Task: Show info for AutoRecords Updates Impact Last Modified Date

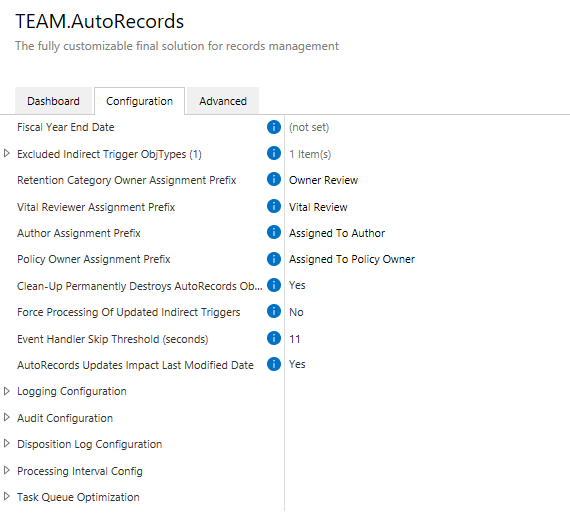Action: click(x=274, y=364)
